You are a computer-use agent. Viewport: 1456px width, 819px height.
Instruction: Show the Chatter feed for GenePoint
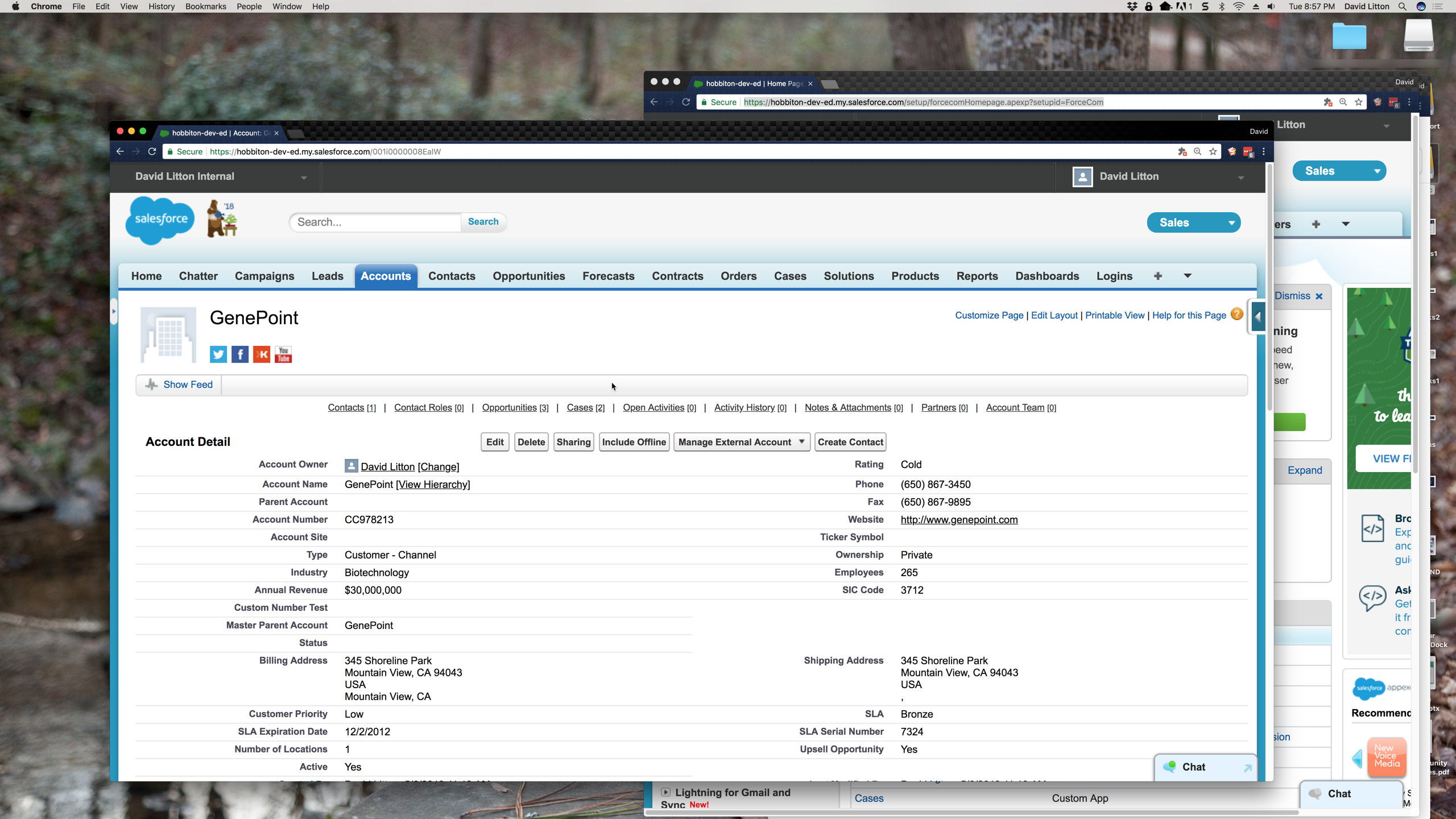[x=179, y=384]
